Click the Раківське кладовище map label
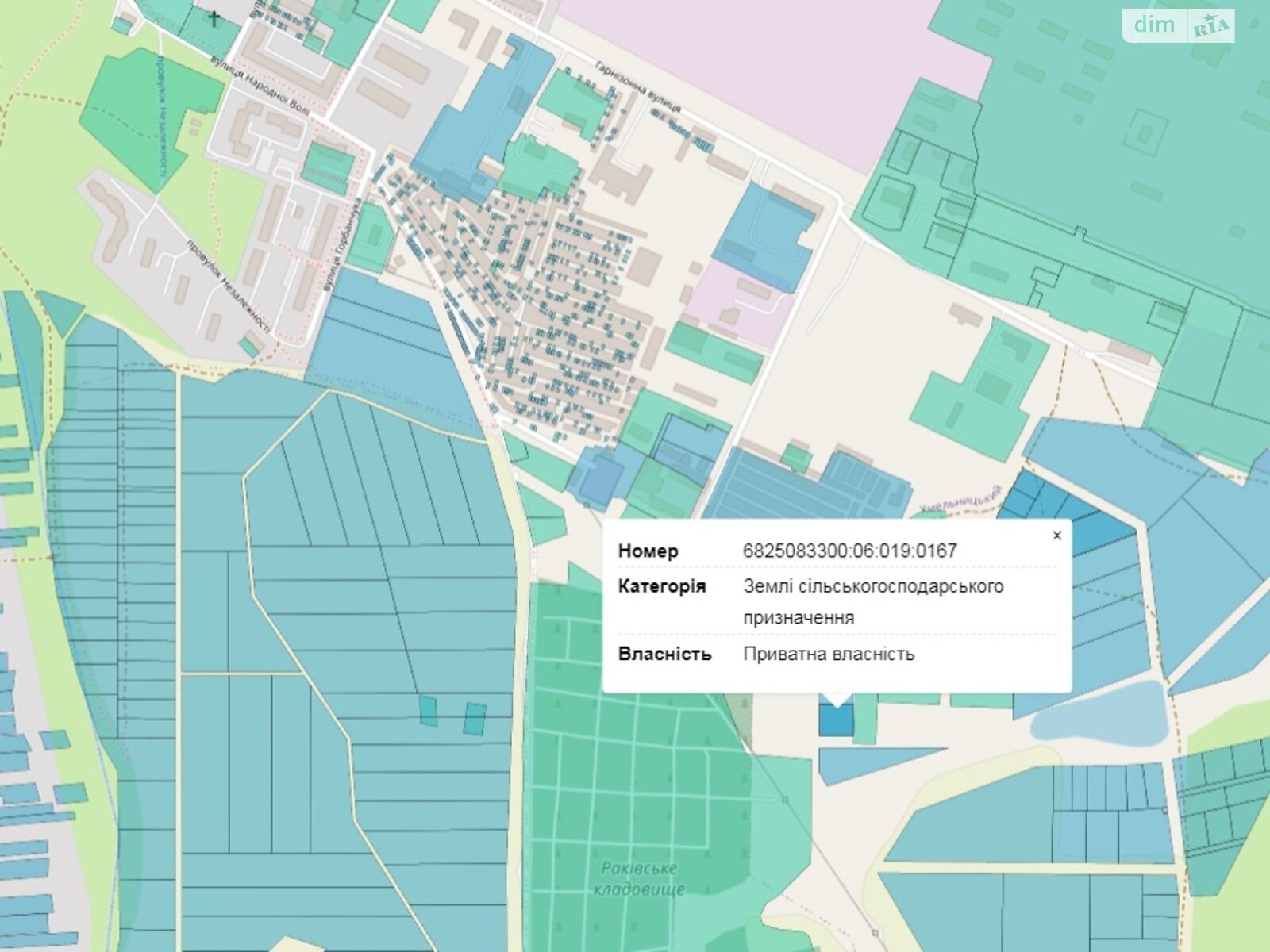This screenshot has width=1270, height=952. pos(639,878)
